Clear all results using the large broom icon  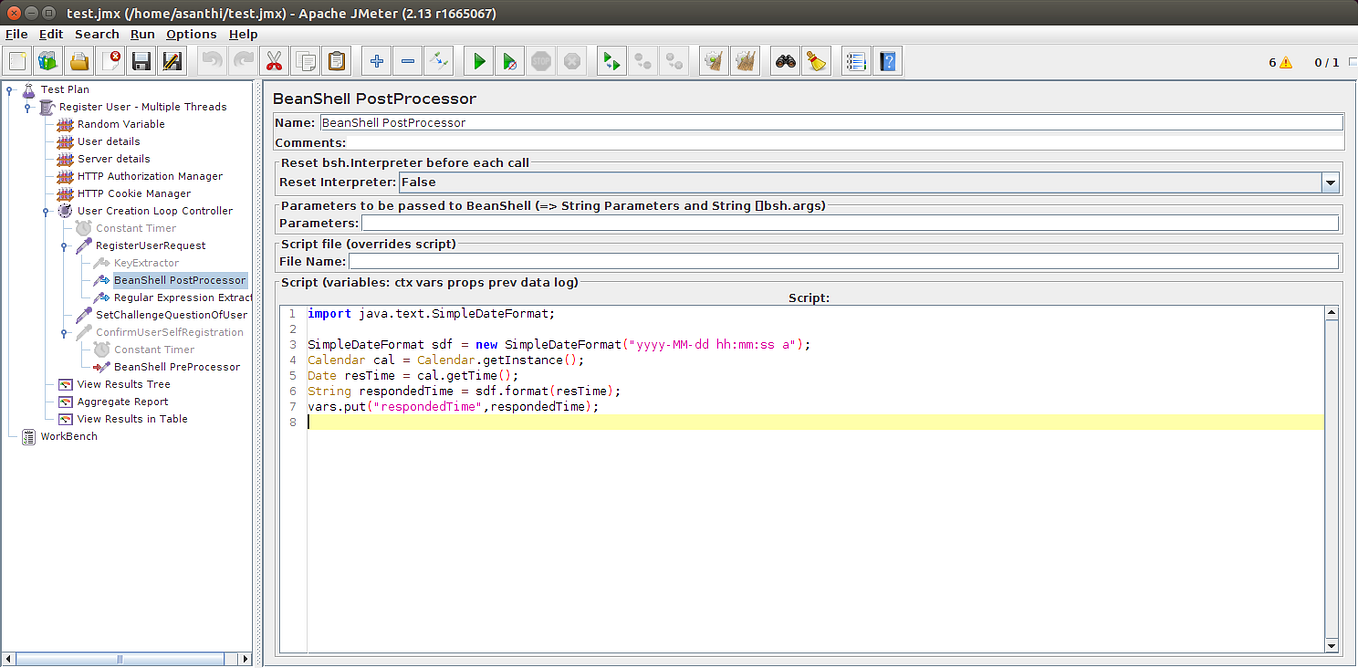click(745, 60)
